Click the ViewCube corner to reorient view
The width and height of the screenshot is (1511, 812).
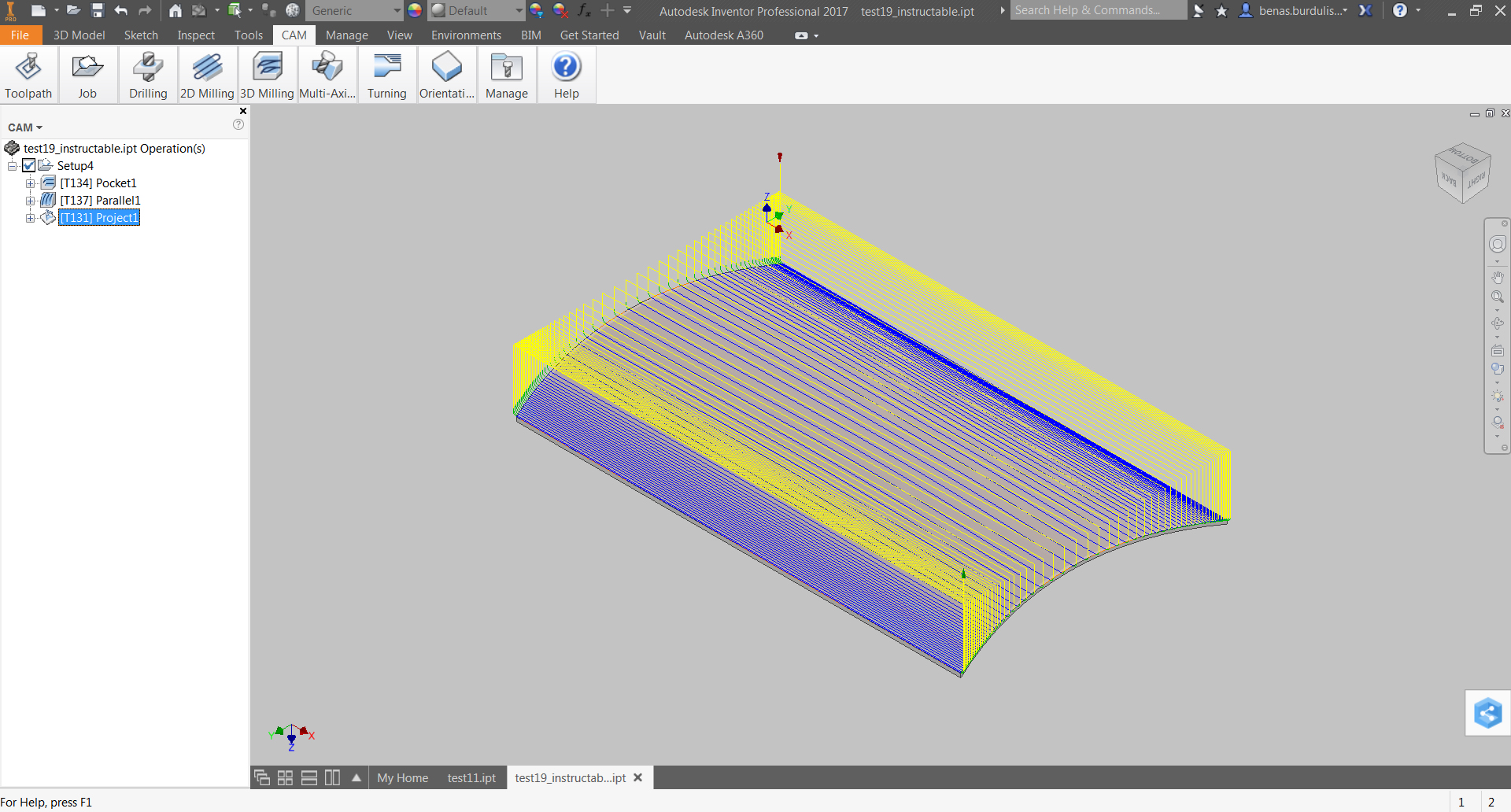pyautogui.click(x=1464, y=172)
